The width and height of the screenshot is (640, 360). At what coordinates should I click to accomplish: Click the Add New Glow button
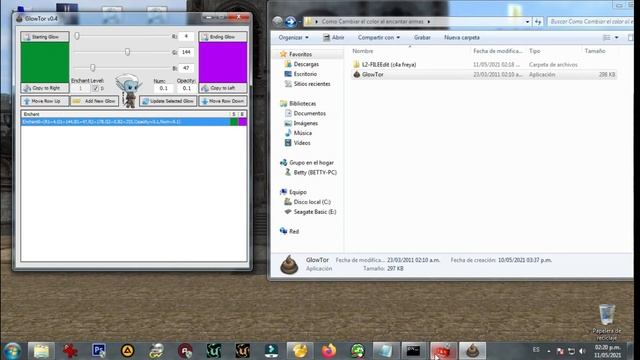tap(94, 101)
